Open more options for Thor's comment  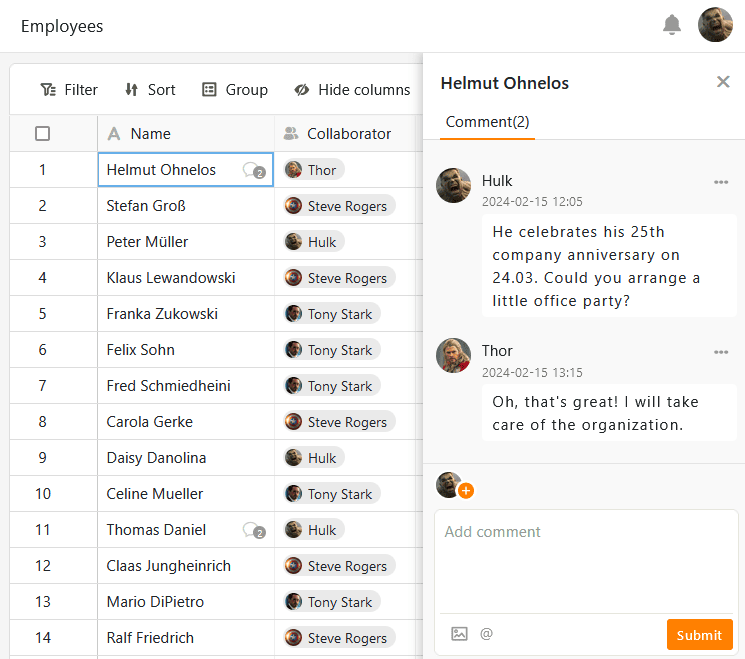pyautogui.click(x=721, y=352)
